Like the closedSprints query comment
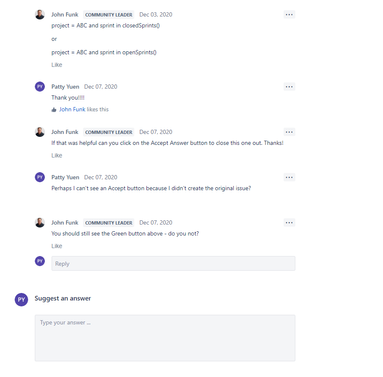 (57, 65)
